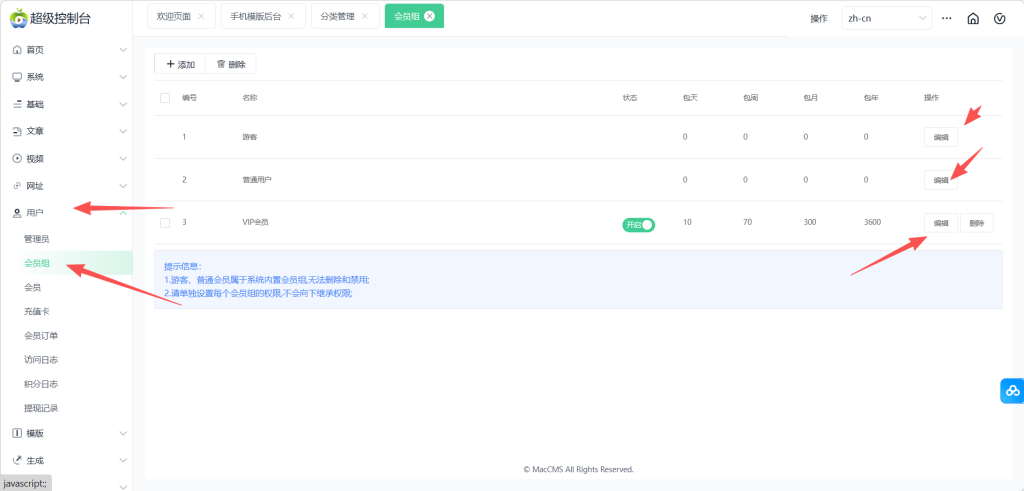This screenshot has width=1024, height=491.
Task: Click the 添加 button
Action: pos(180,64)
